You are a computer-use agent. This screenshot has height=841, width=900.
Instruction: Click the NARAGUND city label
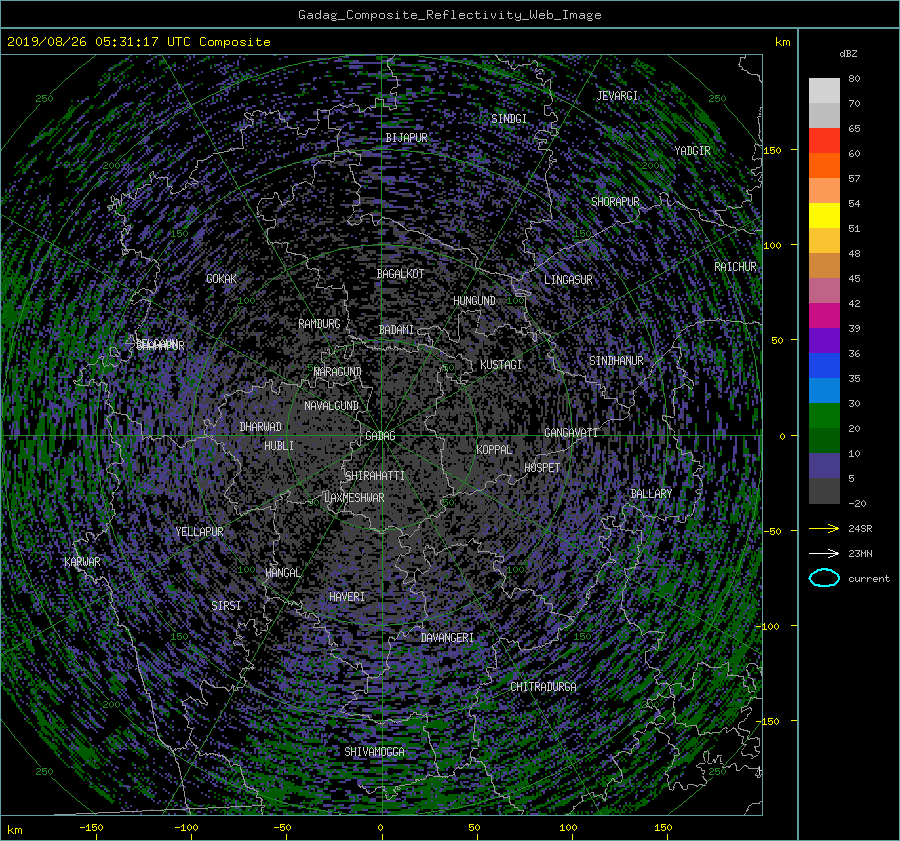point(338,372)
